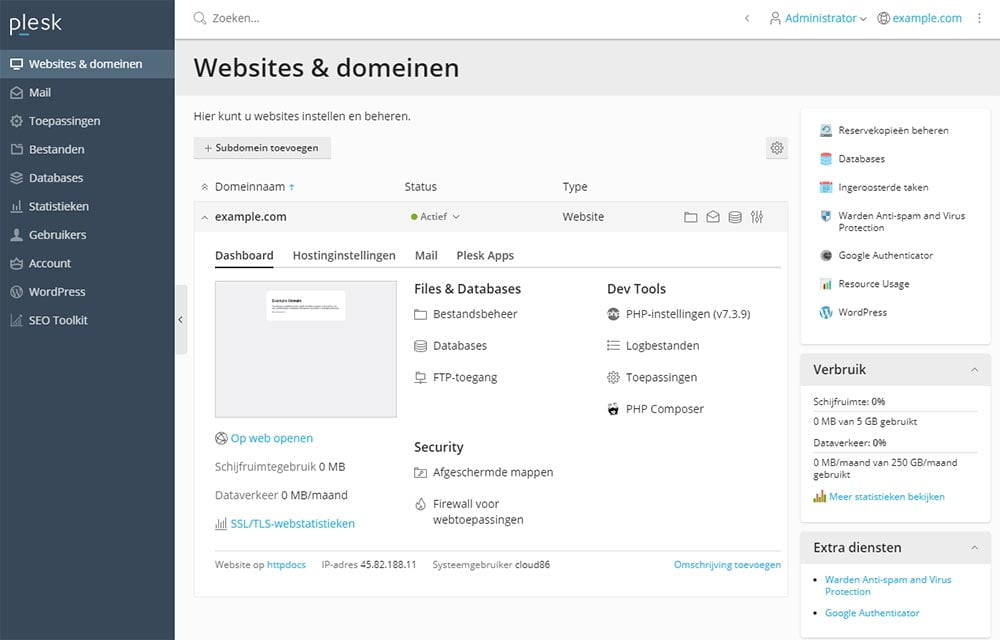Open hosting settings via the sliders icon

(757, 216)
